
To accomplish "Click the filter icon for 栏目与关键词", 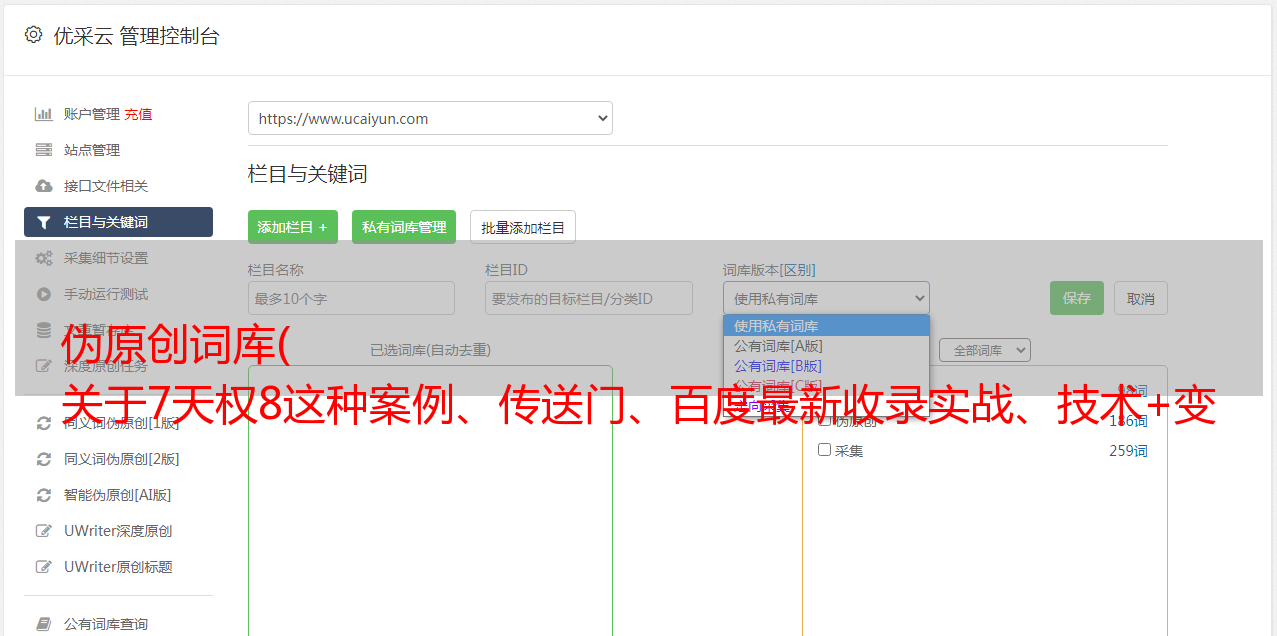I will coord(44,222).
